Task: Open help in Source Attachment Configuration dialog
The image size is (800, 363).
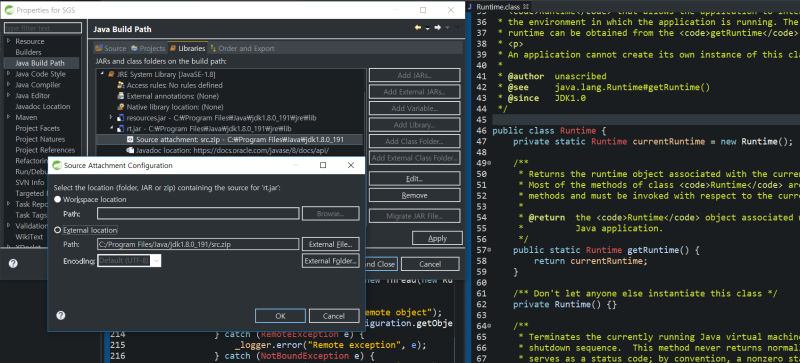Action: pyautogui.click(x=61, y=316)
